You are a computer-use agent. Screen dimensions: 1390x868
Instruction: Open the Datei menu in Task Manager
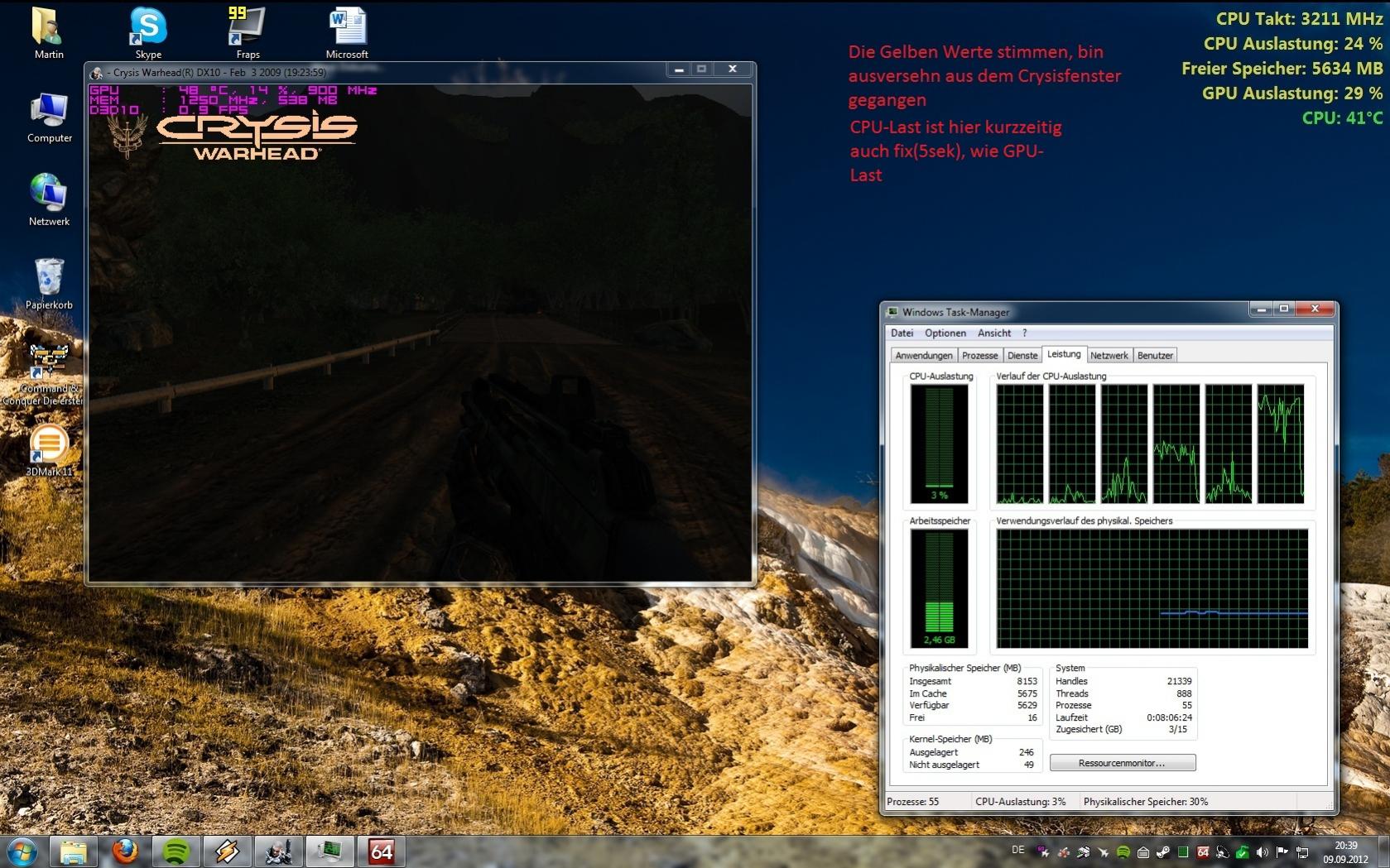click(902, 333)
